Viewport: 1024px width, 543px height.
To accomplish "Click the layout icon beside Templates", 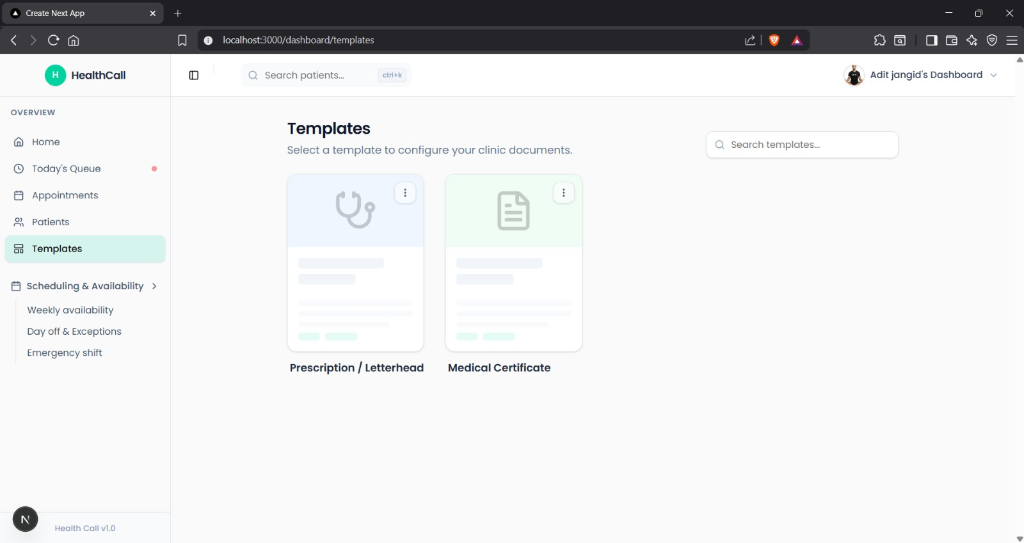I will click(19, 249).
